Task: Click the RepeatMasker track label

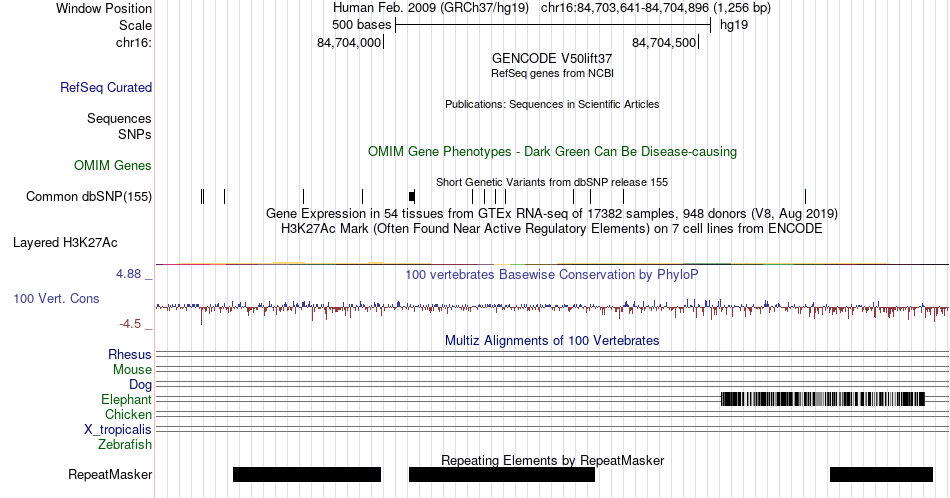Action: point(110,474)
